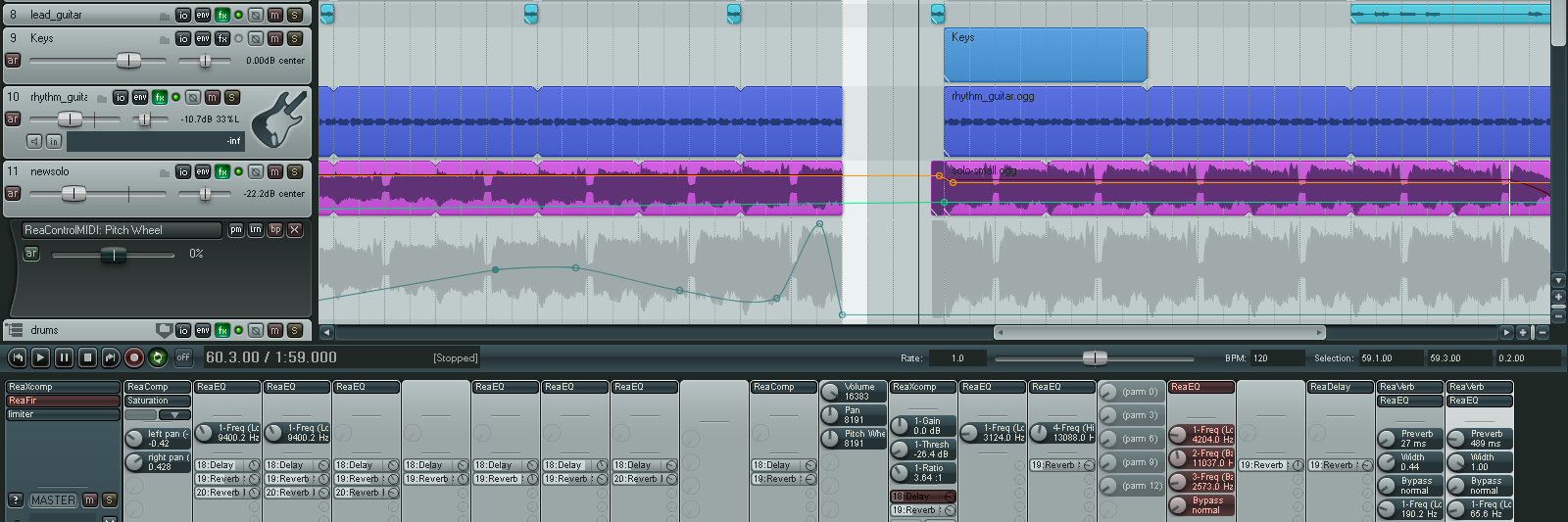Toggle record monitoring speaker icon on rhythm_guitar
The height and width of the screenshot is (522, 1568).
[34, 141]
